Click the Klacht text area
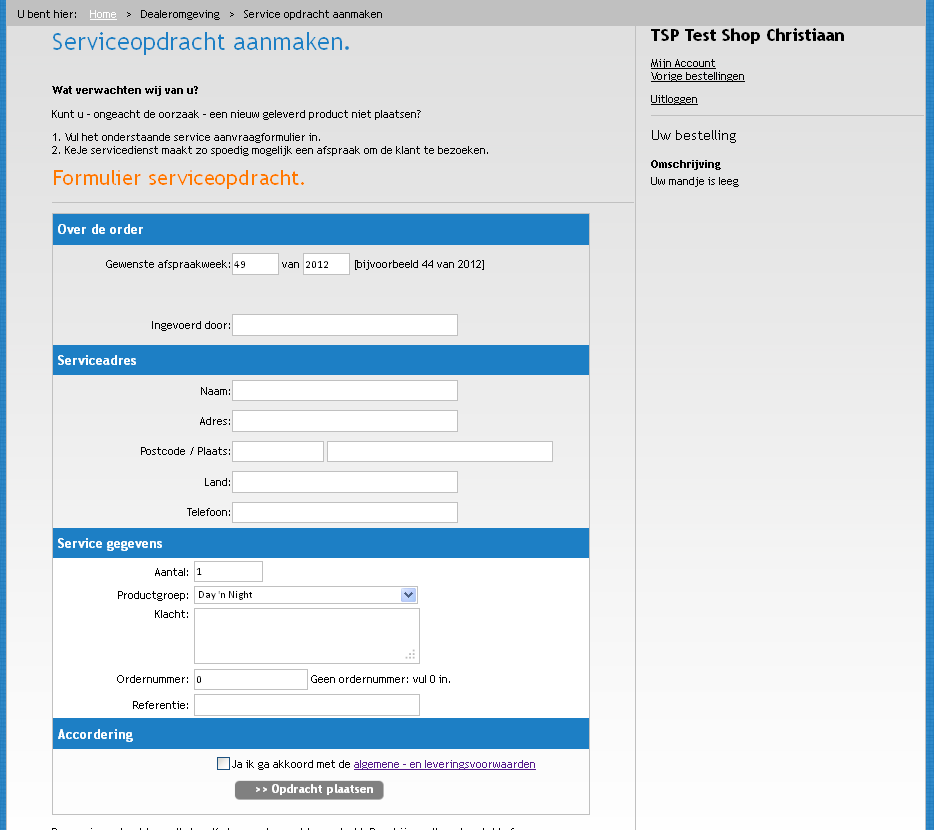 [x=306, y=635]
